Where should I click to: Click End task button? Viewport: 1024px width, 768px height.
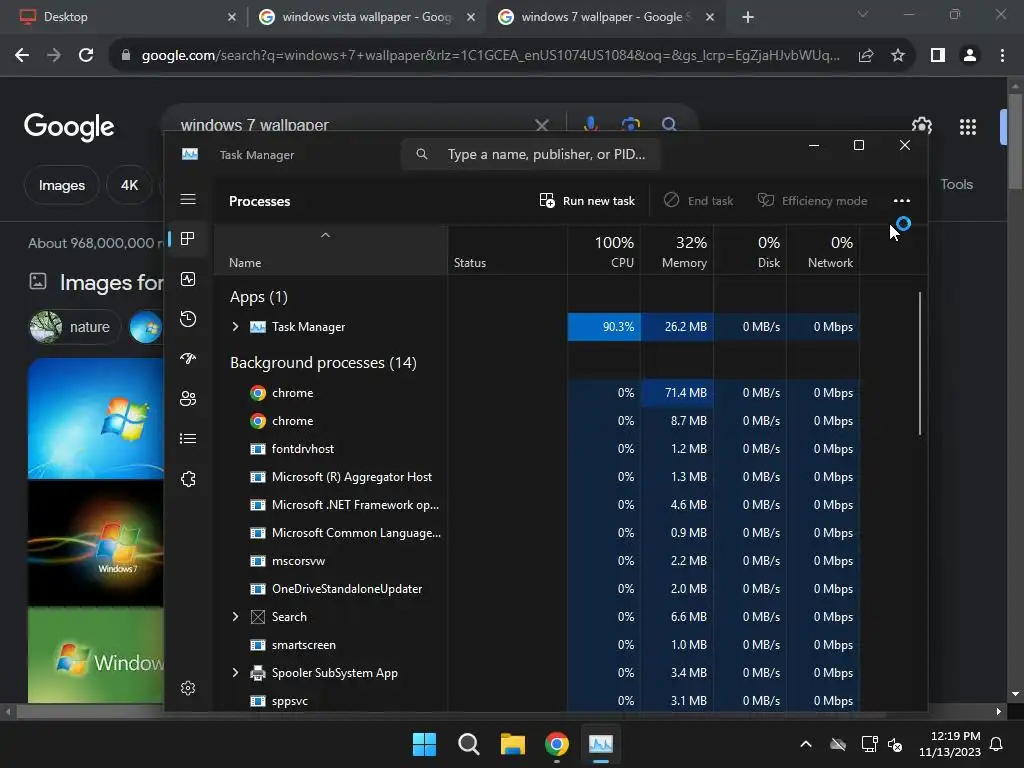(698, 200)
